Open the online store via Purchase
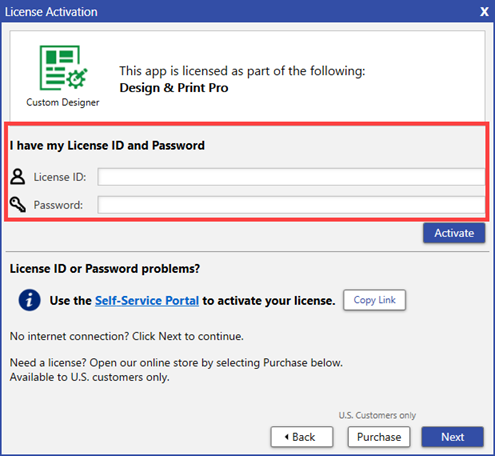This screenshot has height=456, width=495. click(379, 437)
